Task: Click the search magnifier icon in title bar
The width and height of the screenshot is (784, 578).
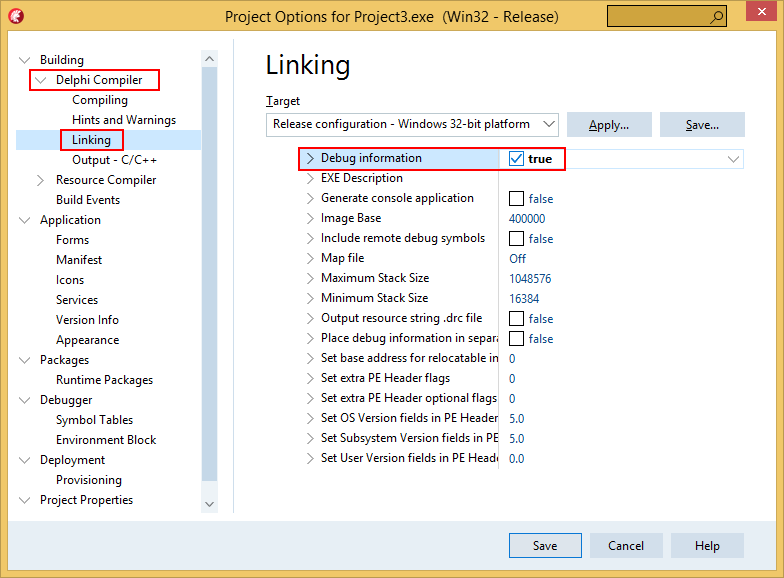Action: 716,16
